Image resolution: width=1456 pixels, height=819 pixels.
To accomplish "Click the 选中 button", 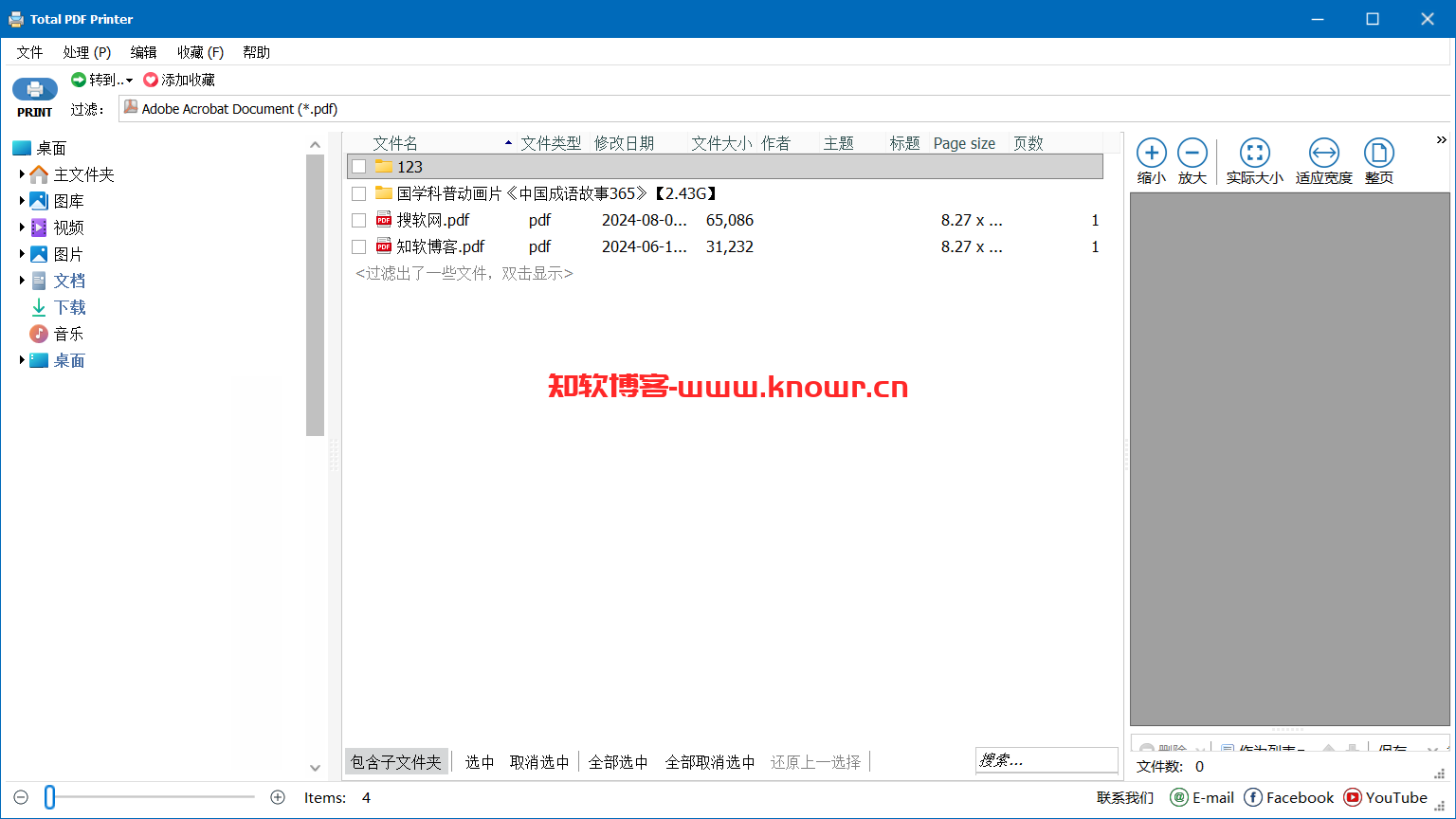I will 480,762.
